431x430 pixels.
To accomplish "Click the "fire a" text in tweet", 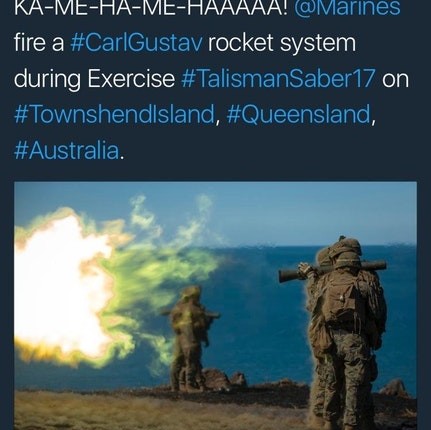I will pyautogui.click(x=39, y=43).
